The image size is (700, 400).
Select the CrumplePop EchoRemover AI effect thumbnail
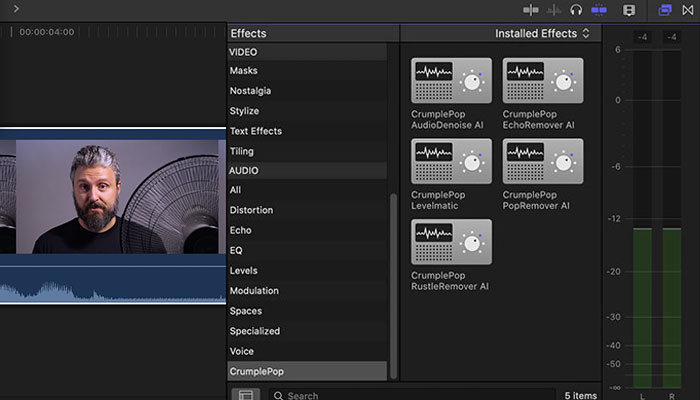point(543,80)
